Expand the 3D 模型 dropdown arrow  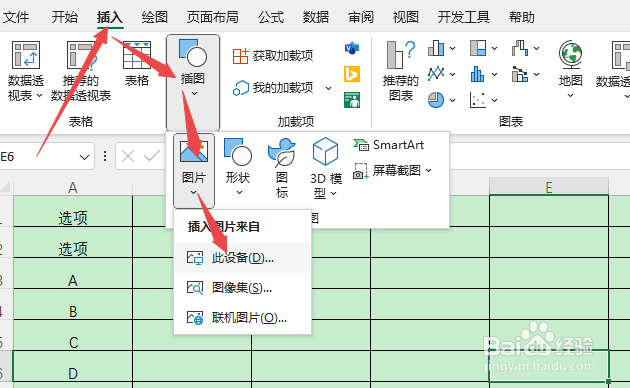point(333,194)
